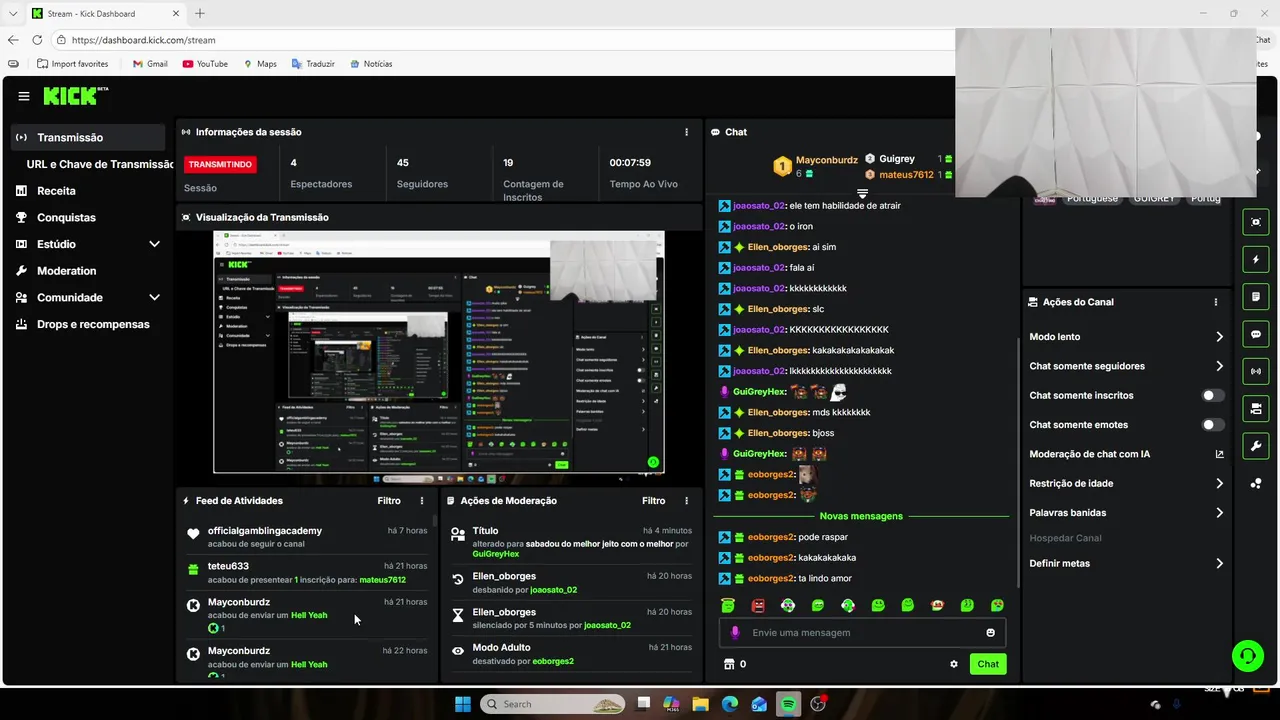Click the green Chat send button
The image size is (1280, 720).
pos(988,664)
